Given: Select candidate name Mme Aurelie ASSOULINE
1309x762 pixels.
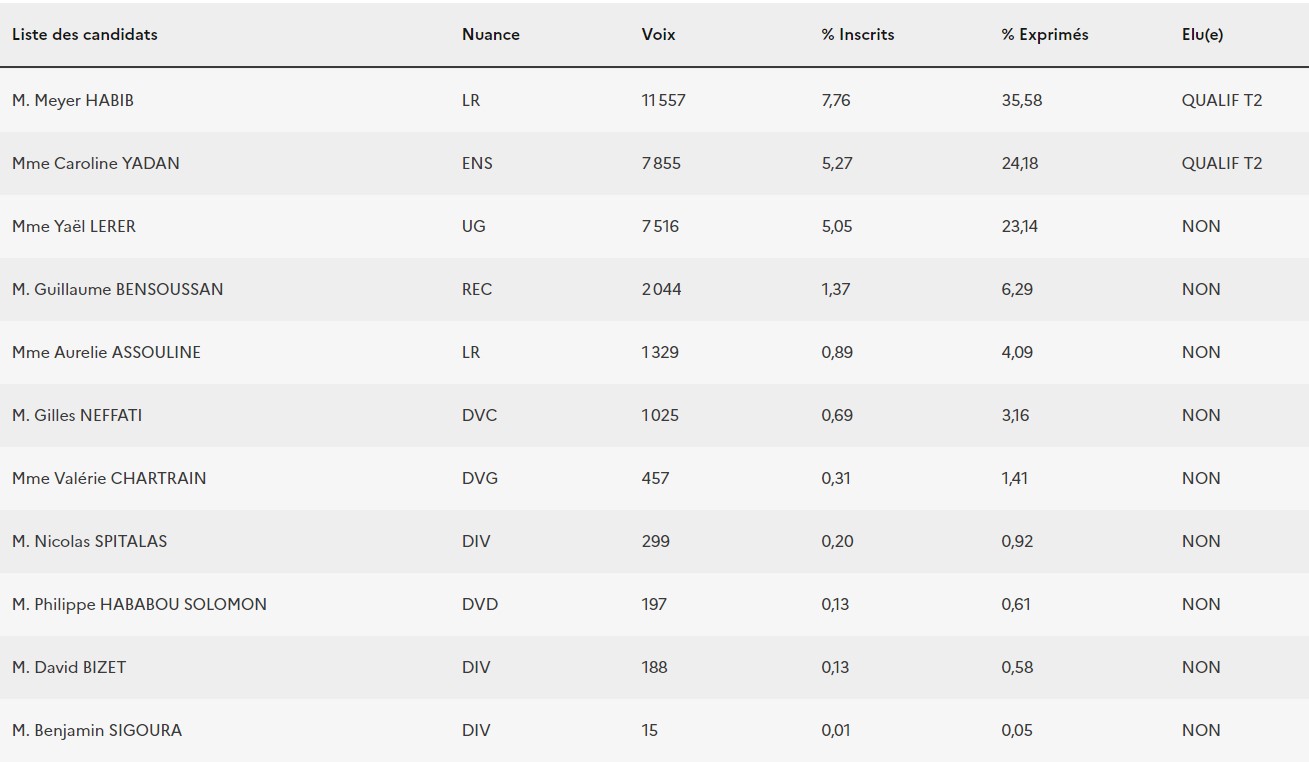Looking at the screenshot, I should coord(106,352).
